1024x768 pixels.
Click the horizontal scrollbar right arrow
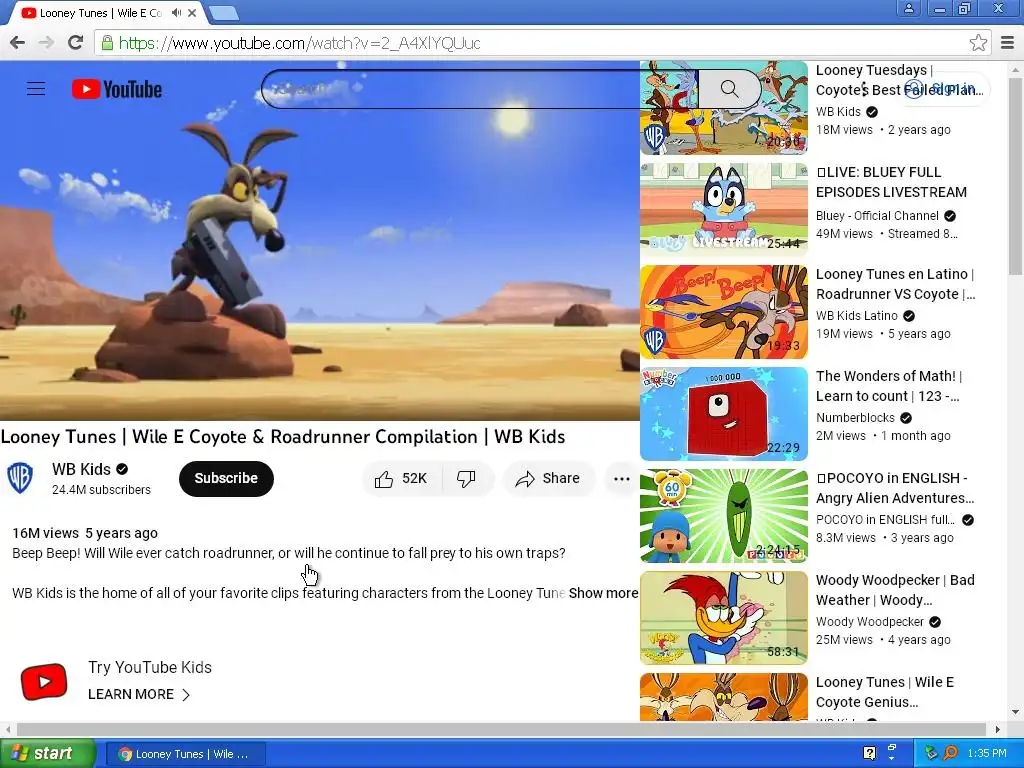(997, 729)
